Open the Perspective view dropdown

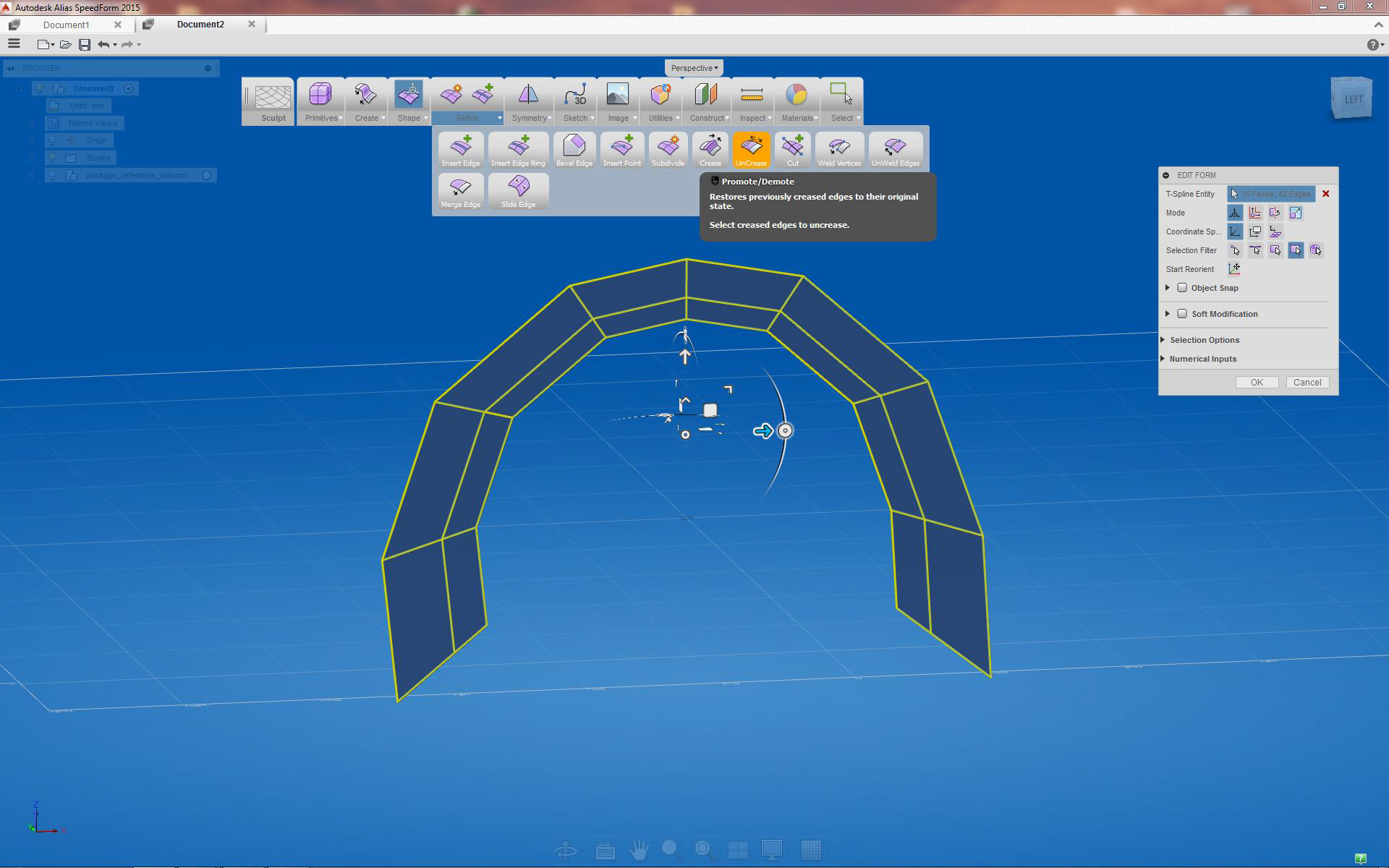(694, 68)
